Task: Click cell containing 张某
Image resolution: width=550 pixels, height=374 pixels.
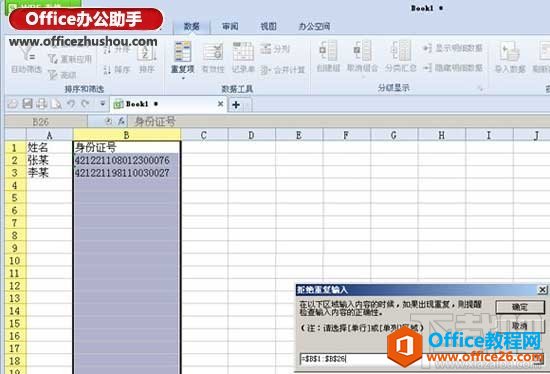Action: click(x=49, y=160)
